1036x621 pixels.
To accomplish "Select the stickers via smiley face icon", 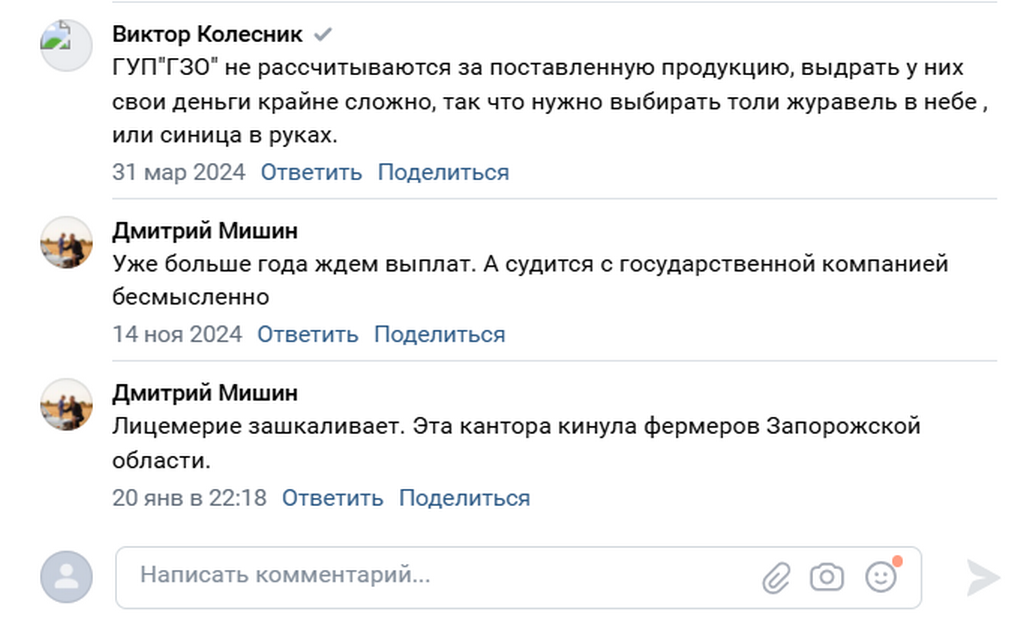I will point(878,577).
